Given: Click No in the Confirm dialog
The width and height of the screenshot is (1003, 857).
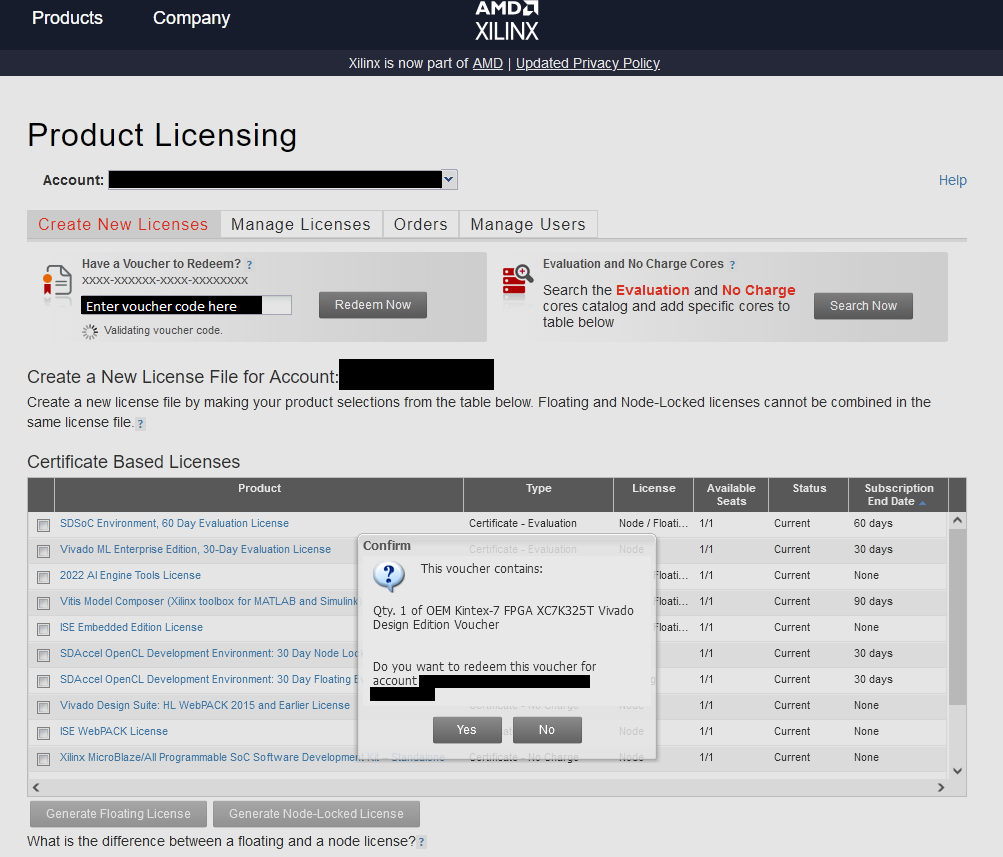Looking at the screenshot, I should [547, 730].
